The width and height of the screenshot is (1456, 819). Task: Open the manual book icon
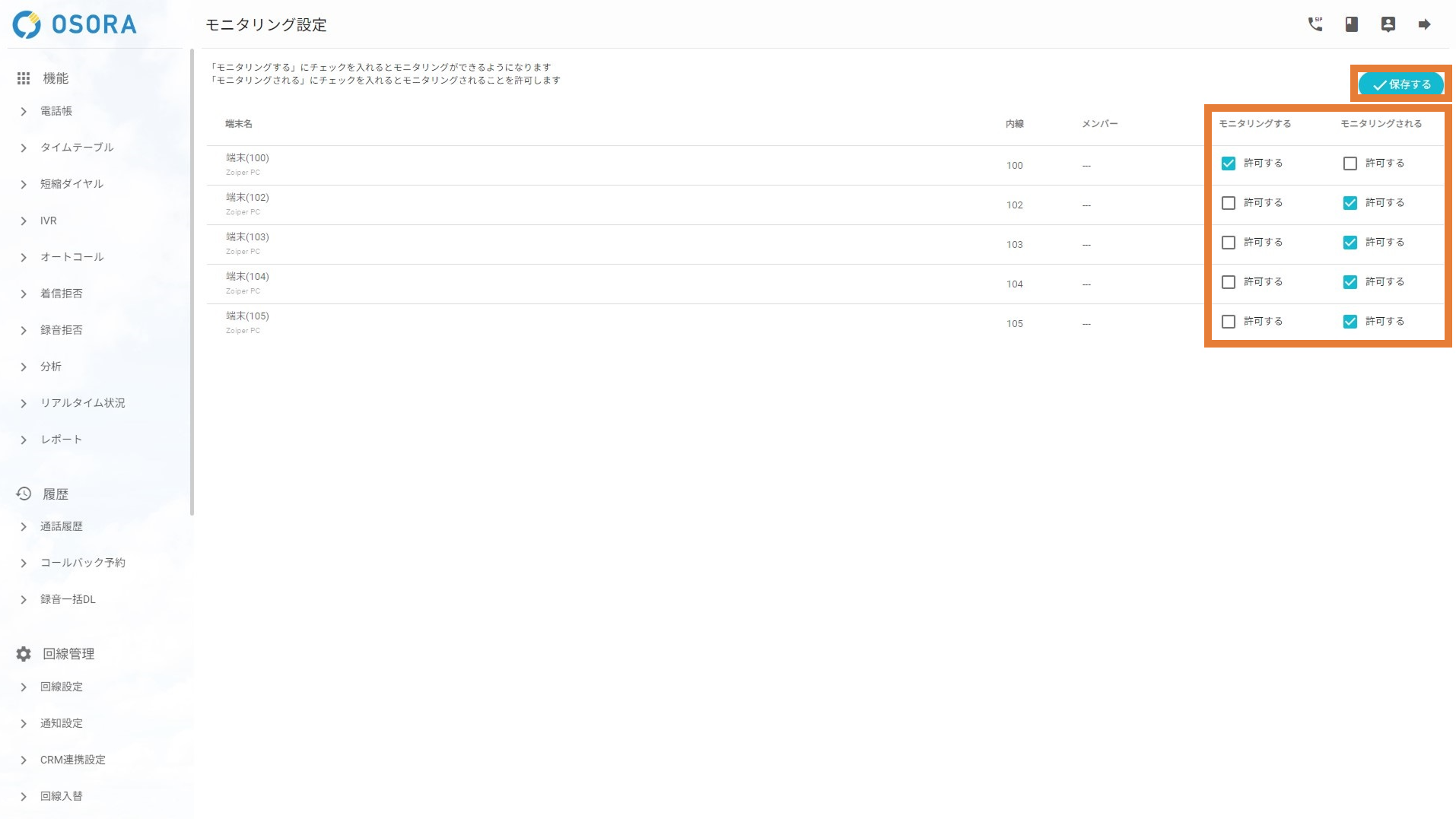(1351, 24)
